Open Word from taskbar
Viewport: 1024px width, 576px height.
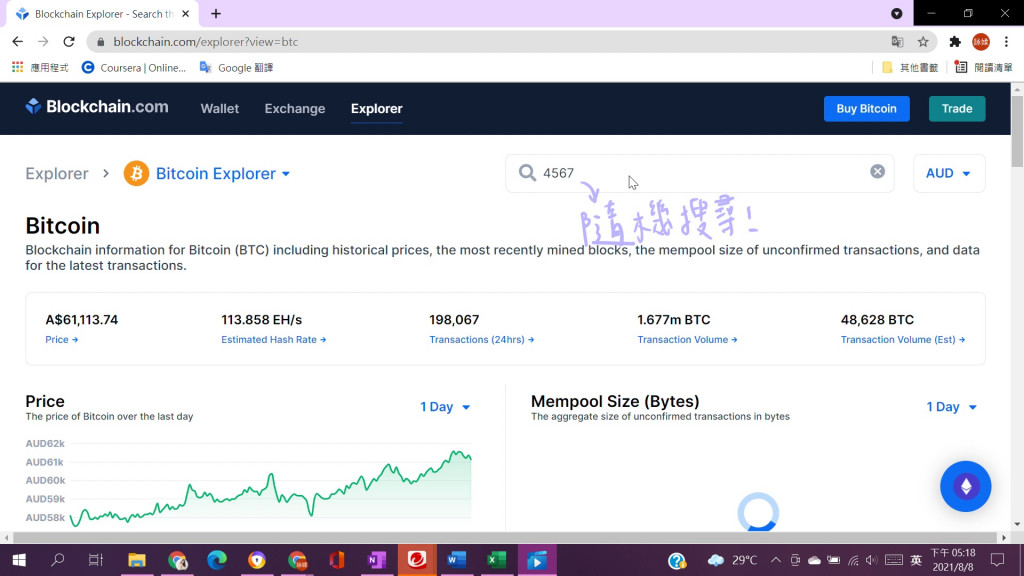[456, 560]
